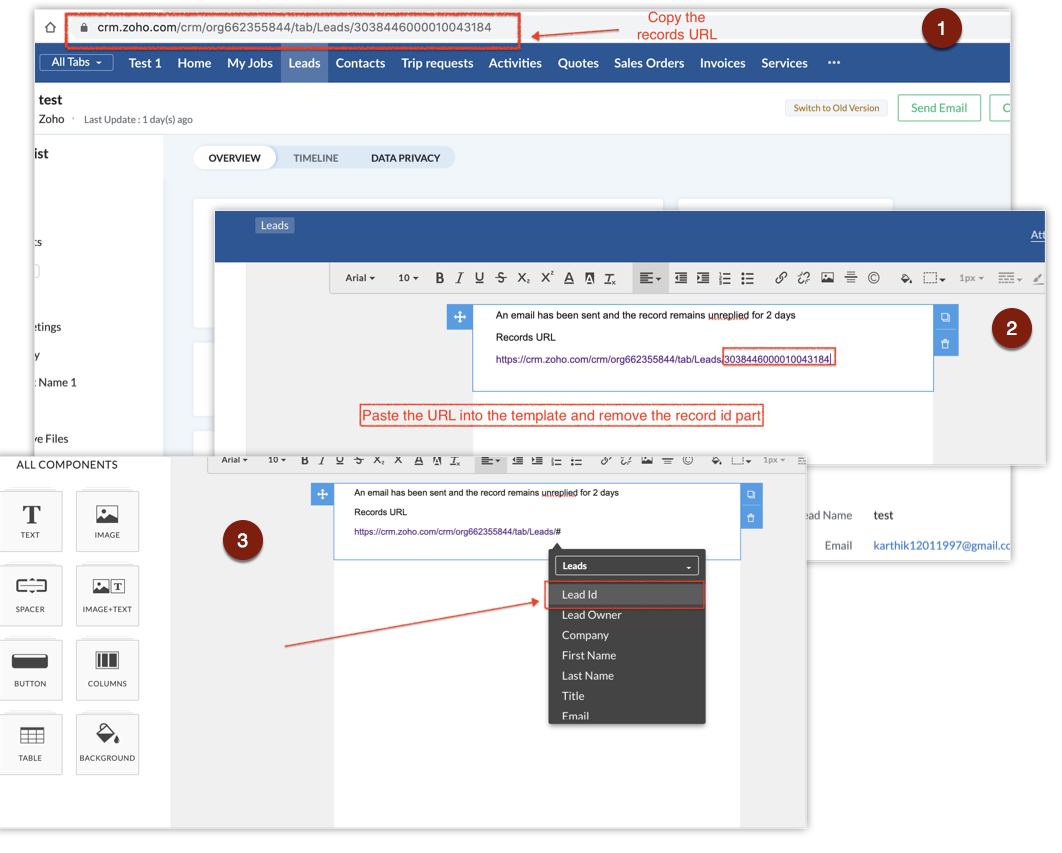
Task: Open the Arial font dropdown in the step 2 editor
Action: coord(360,278)
